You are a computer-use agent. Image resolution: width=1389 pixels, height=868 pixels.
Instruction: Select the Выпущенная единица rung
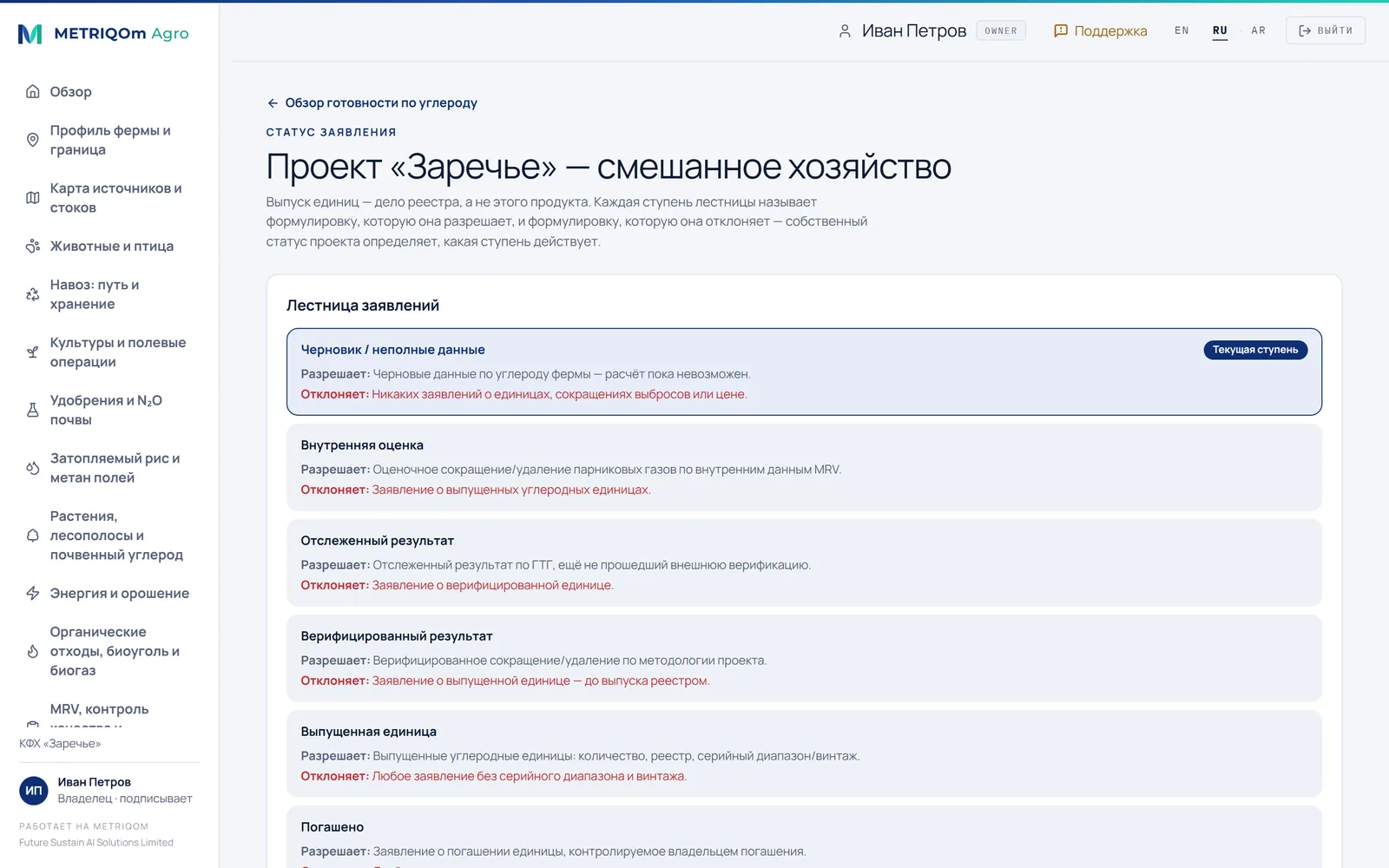804,753
